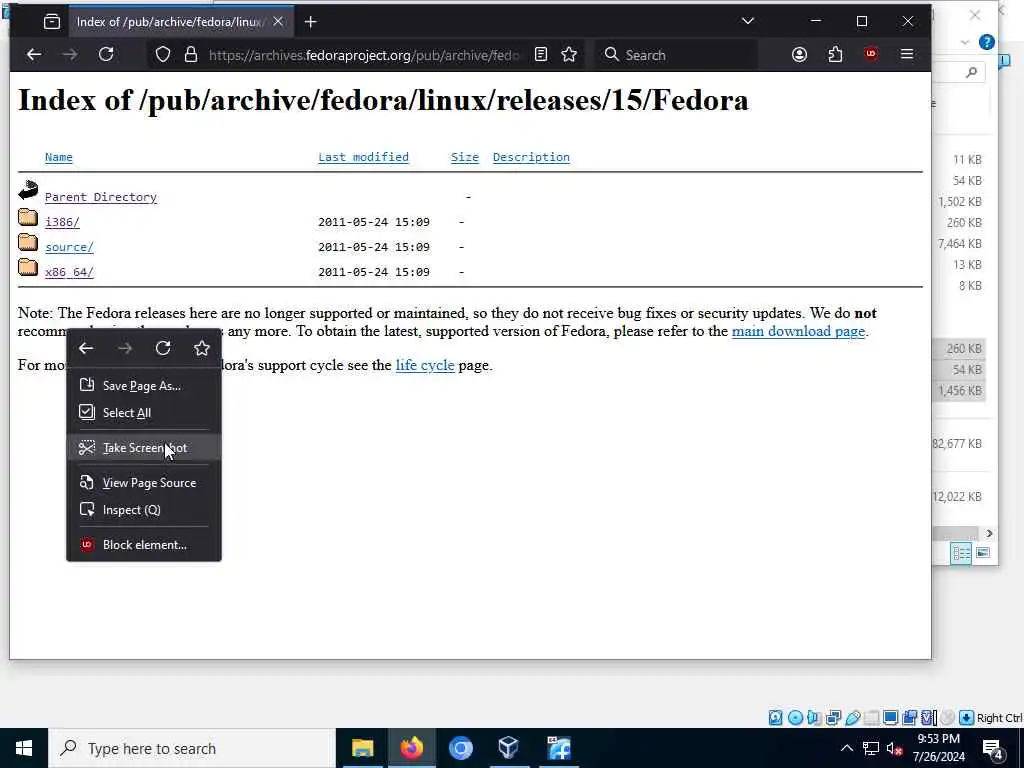Image resolution: width=1024 pixels, height=768 pixels.
Task: Click the help question mark in background window
Action: 987,42
